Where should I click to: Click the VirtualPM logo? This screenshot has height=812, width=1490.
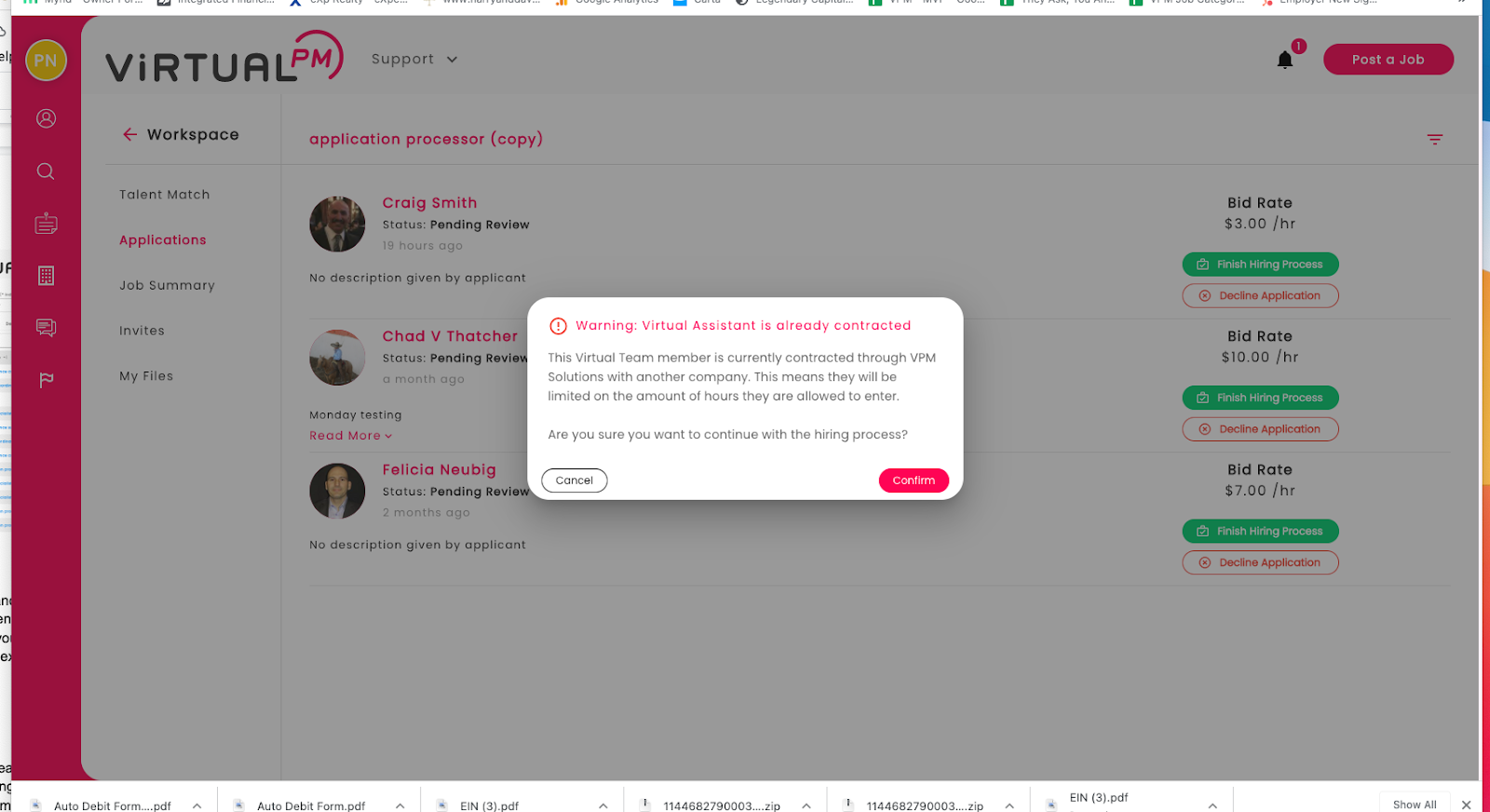[224, 58]
